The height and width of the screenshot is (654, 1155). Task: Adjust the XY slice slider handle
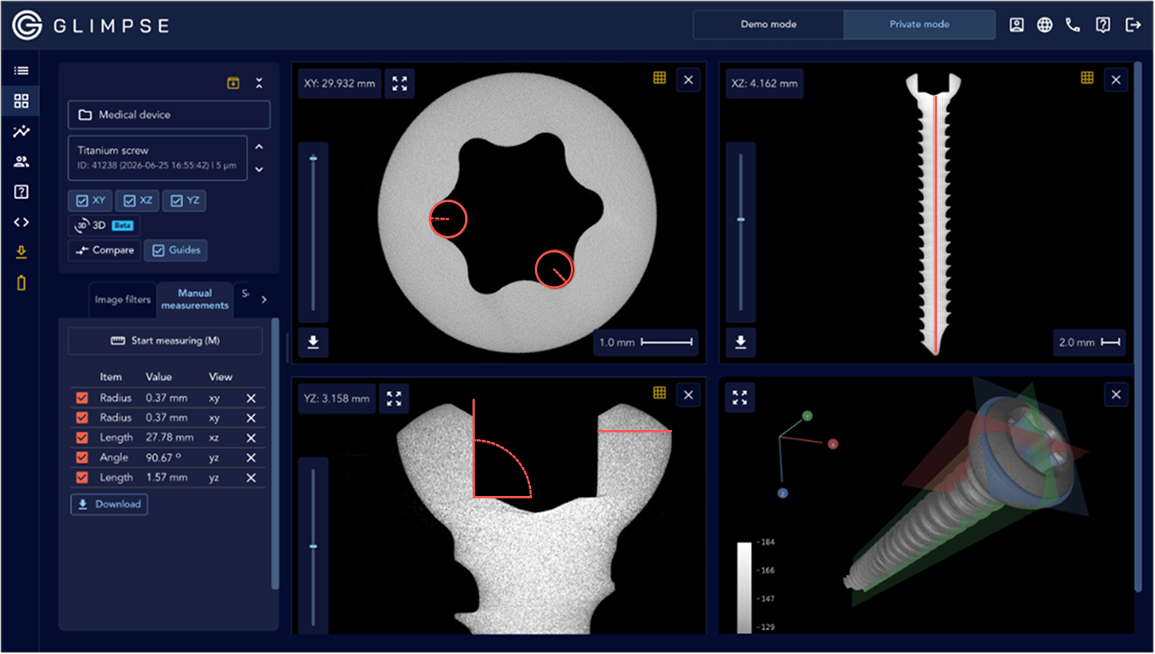click(313, 158)
